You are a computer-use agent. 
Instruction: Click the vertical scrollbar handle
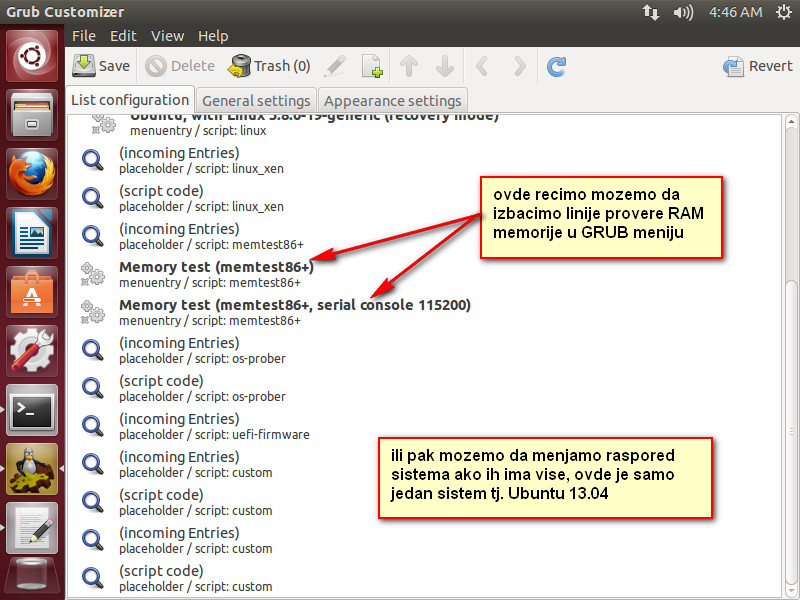(791, 432)
